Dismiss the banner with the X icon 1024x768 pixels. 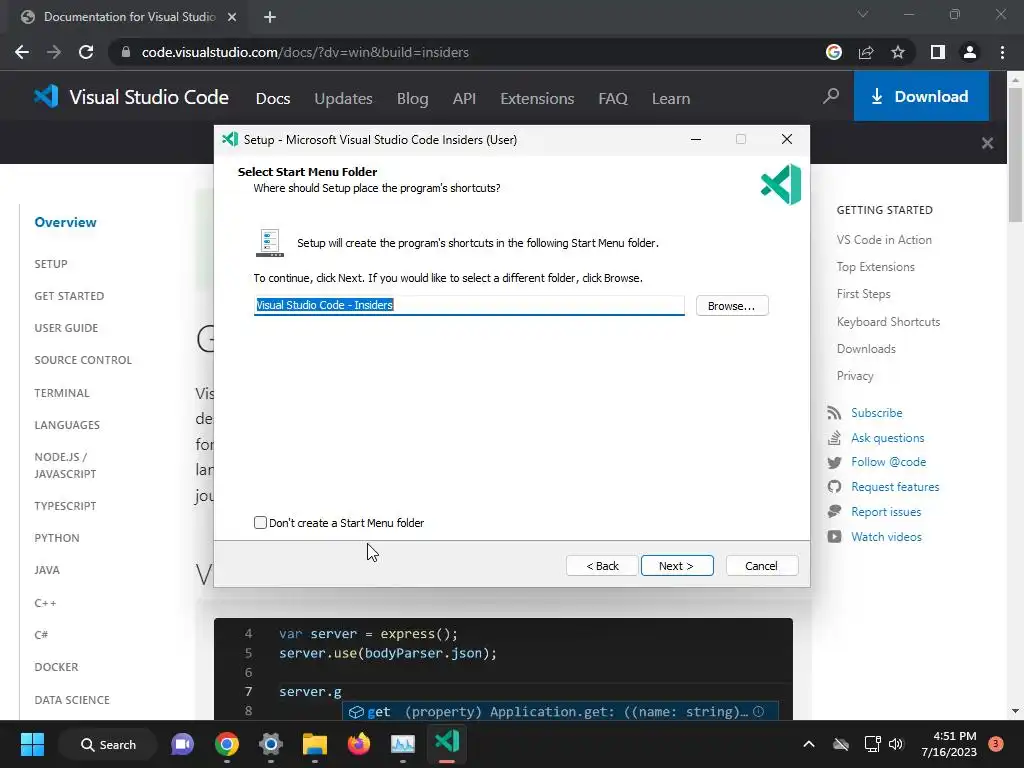pos(987,143)
